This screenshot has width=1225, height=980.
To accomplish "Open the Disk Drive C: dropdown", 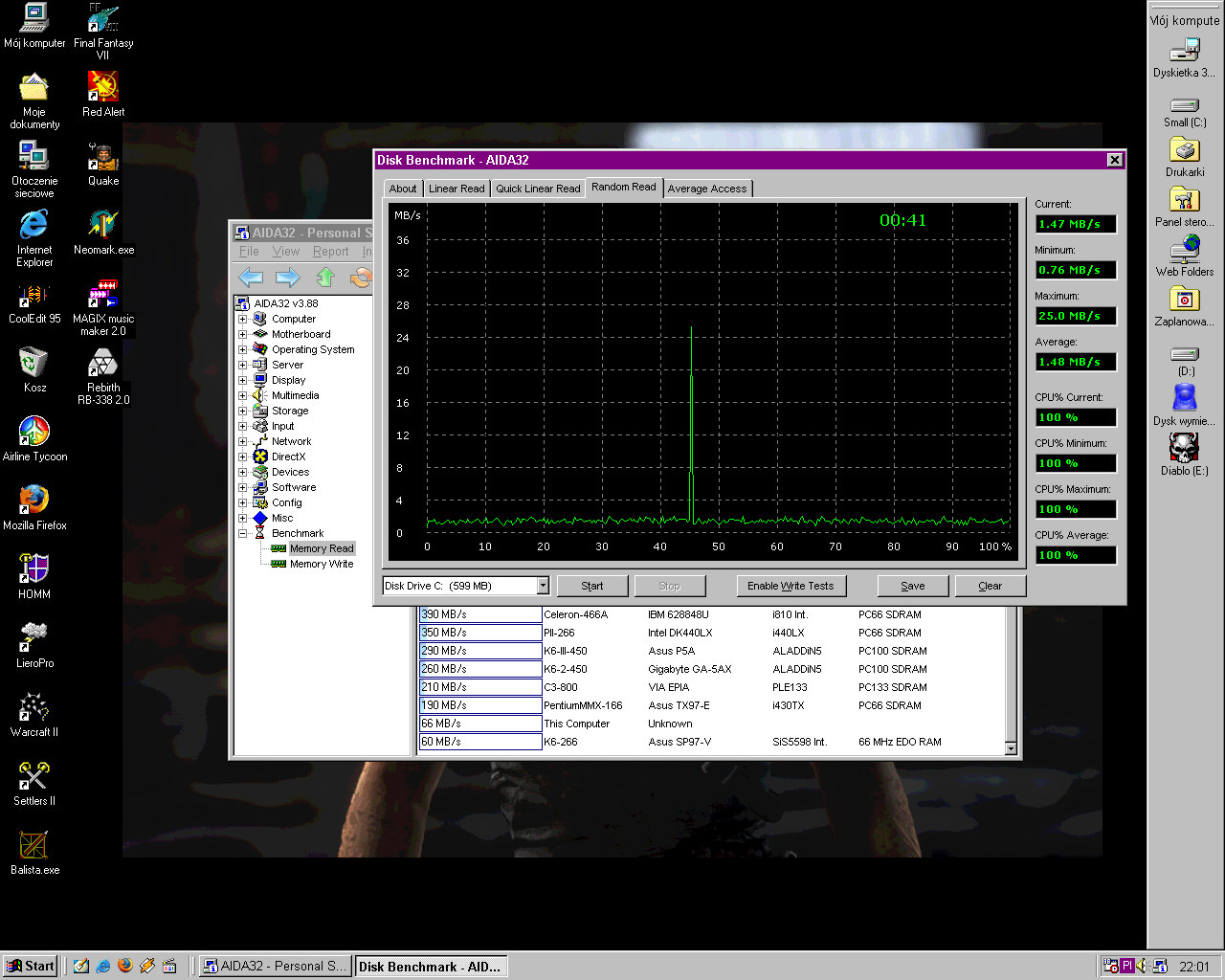I will pos(543,586).
